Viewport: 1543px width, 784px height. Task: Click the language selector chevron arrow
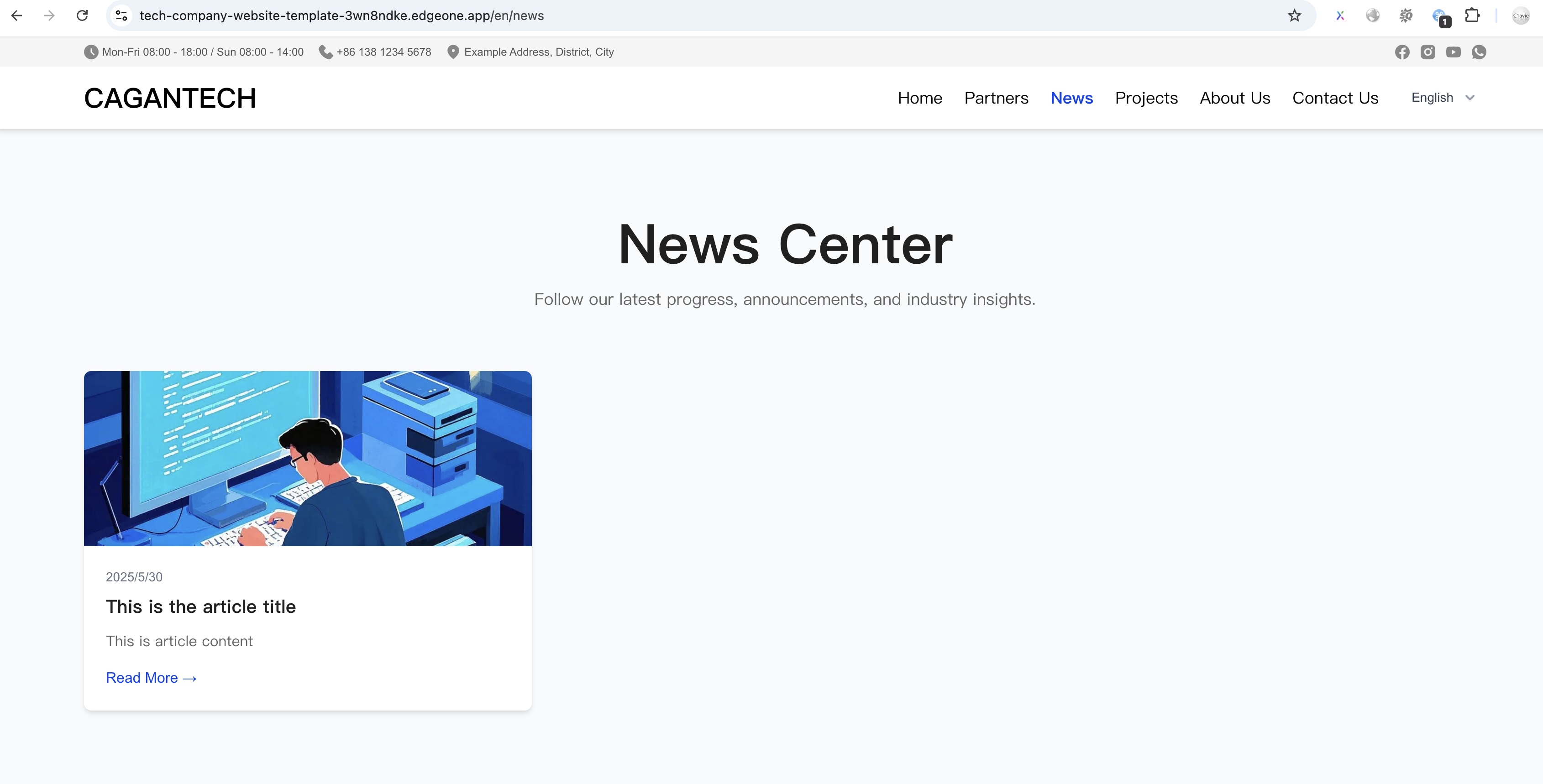pyautogui.click(x=1470, y=98)
